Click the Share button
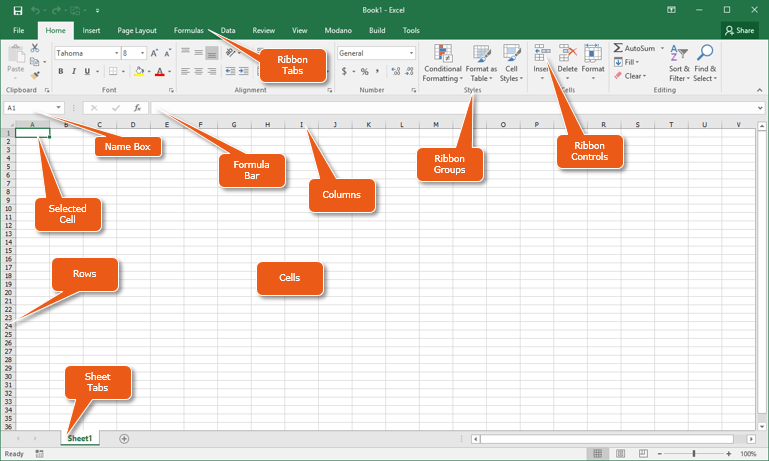769x461 pixels. [x=739, y=31]
